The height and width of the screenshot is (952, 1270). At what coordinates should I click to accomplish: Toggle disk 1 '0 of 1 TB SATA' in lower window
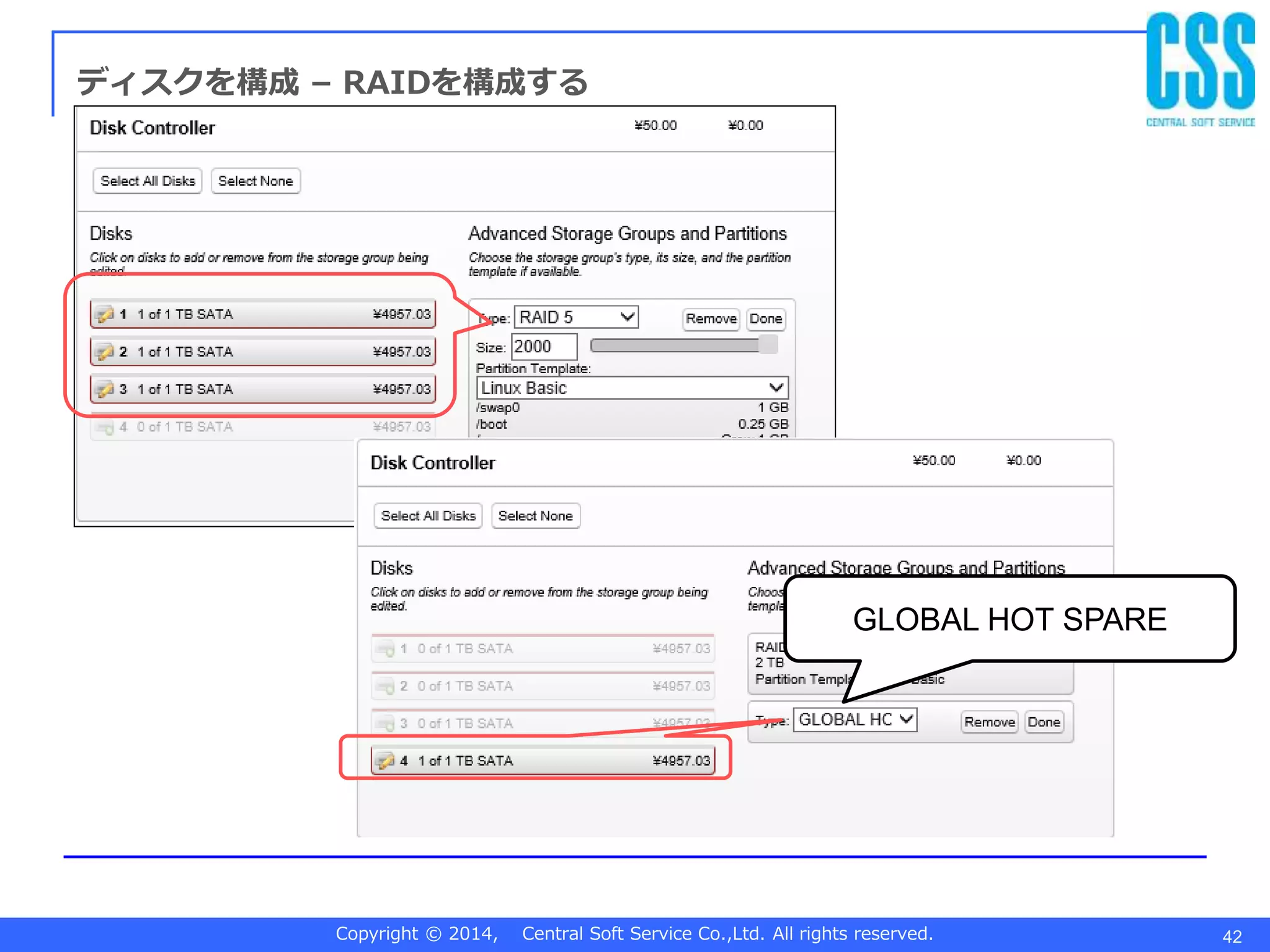point(543,648)
